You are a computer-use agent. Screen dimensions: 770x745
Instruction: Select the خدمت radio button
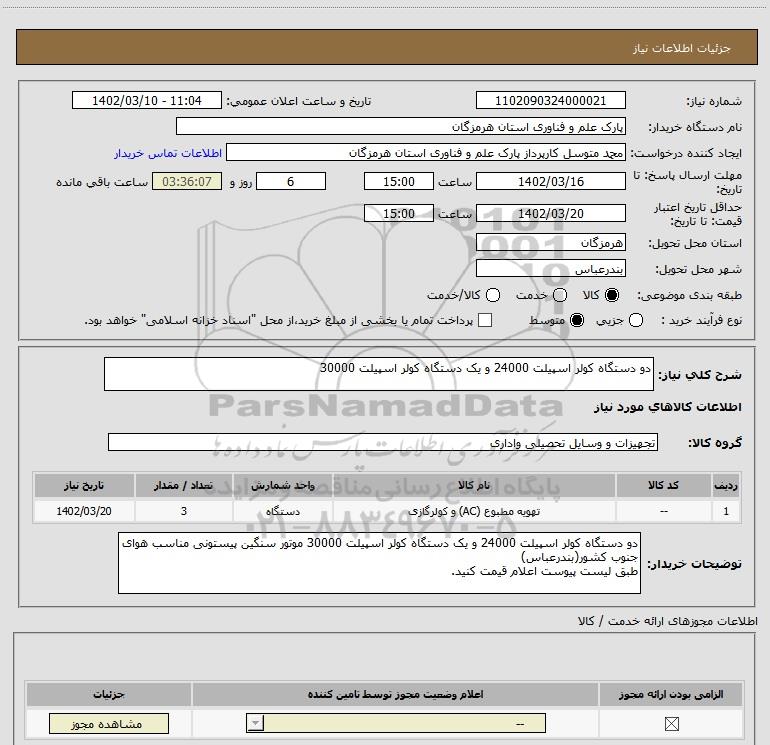tap(560, 295)
